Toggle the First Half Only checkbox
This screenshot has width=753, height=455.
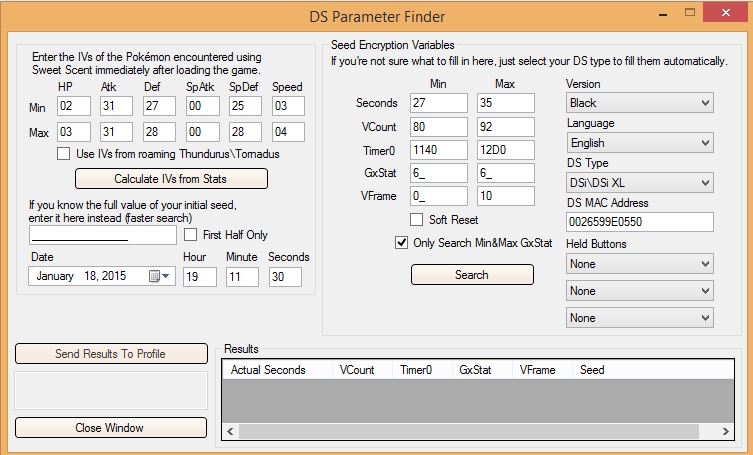[191, 235]
